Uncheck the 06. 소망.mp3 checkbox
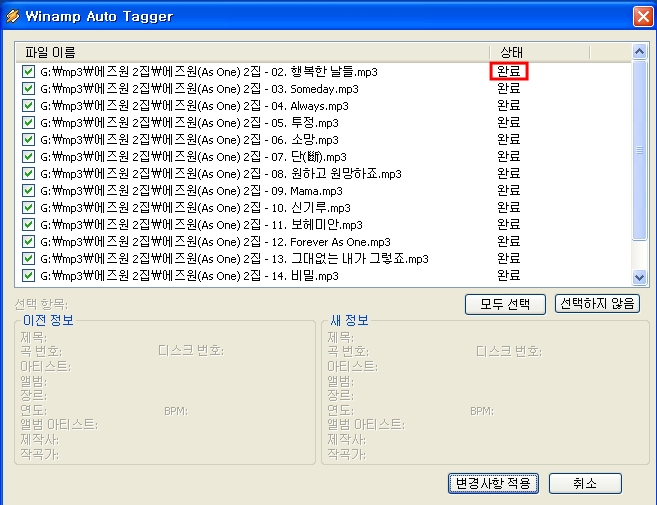The width and height of the screenshot is (657, 505). [x=28, y=140]
